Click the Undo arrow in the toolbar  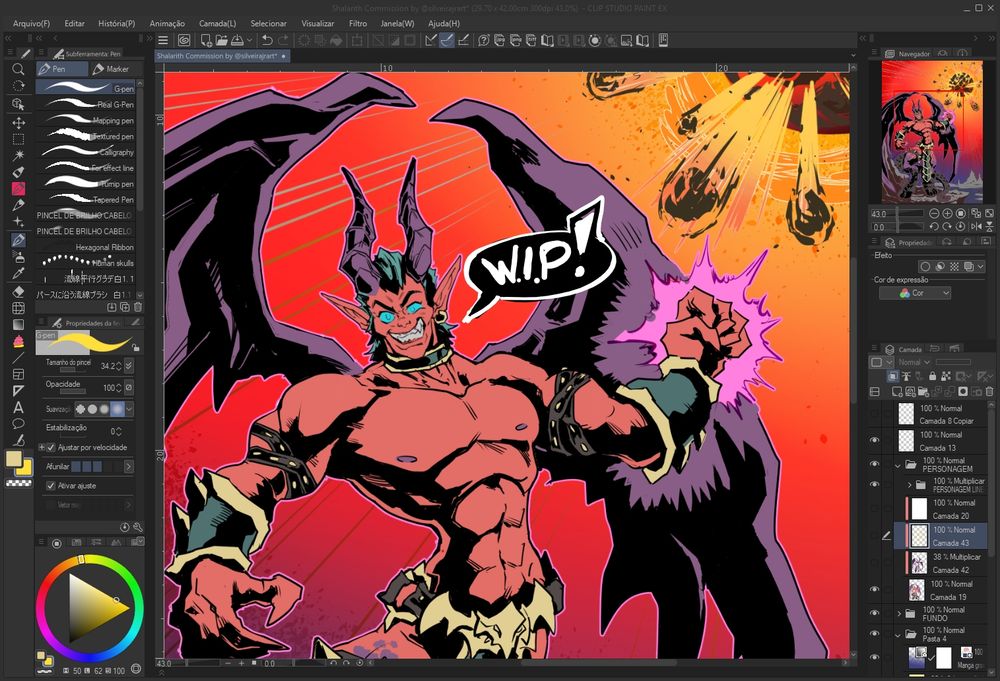coord(267,40)
